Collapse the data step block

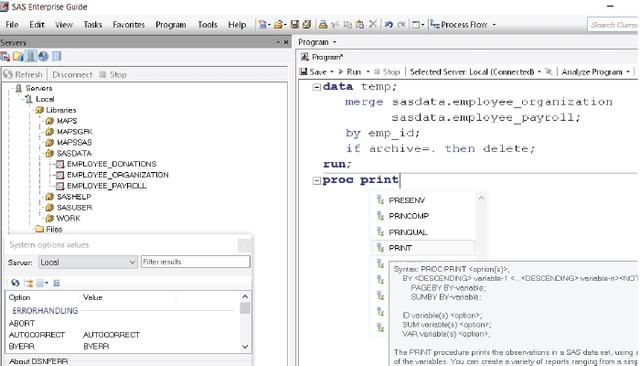point(316,87)
